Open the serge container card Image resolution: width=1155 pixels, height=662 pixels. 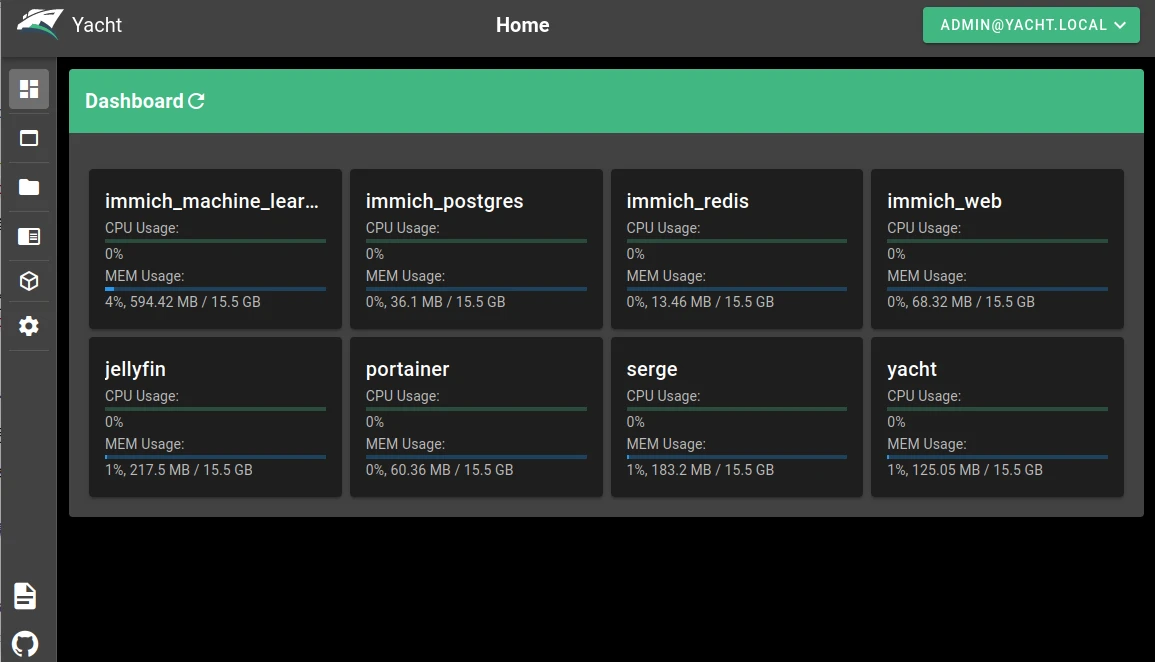(737, 417)
